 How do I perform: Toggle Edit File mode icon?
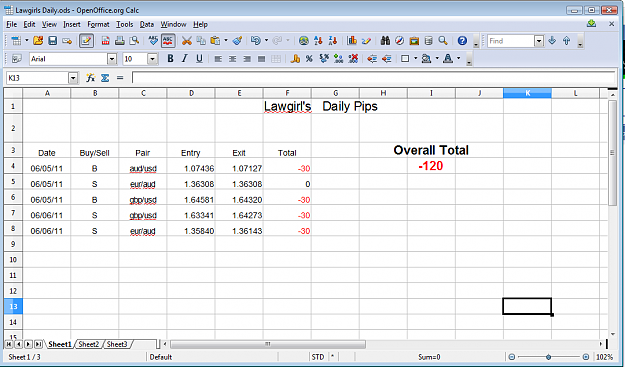[x=86, y=41]
